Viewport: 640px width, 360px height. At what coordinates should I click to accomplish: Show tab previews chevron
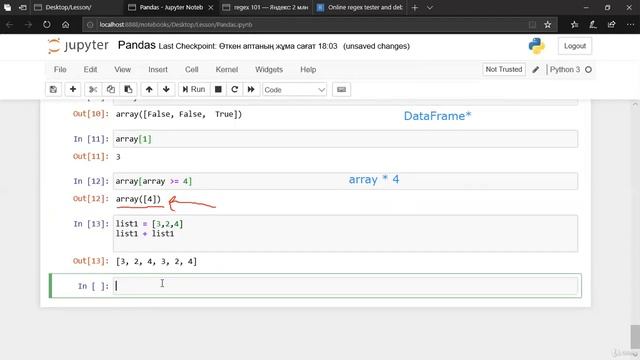[x=429, y=7]
